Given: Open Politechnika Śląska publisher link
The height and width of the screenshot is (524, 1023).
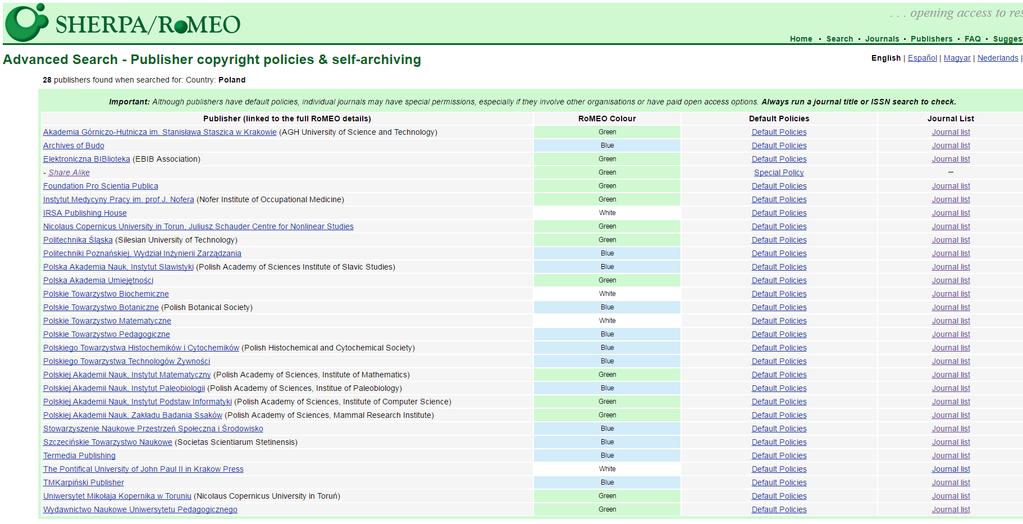Looking at the screenshot, I should (78, 240).
